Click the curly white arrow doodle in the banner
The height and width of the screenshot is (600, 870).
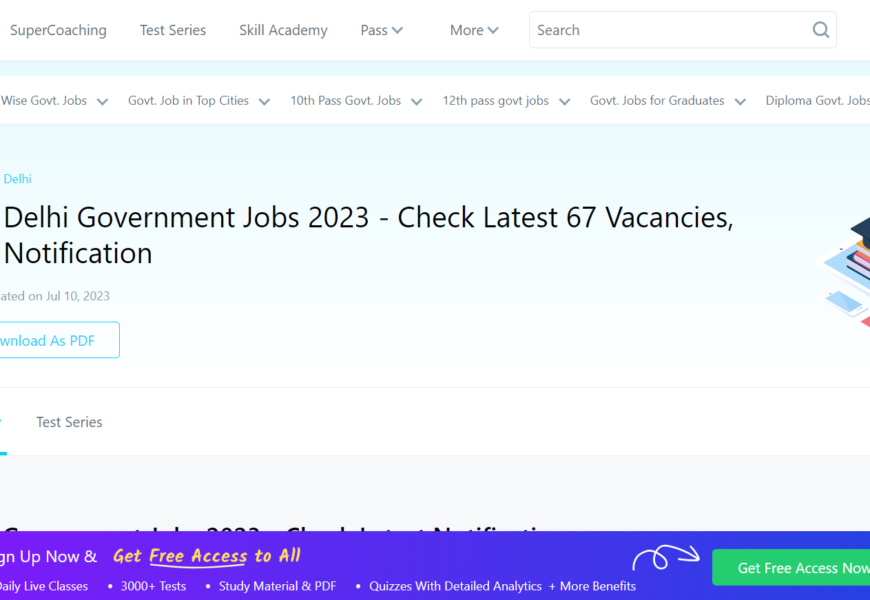[663, 558]
